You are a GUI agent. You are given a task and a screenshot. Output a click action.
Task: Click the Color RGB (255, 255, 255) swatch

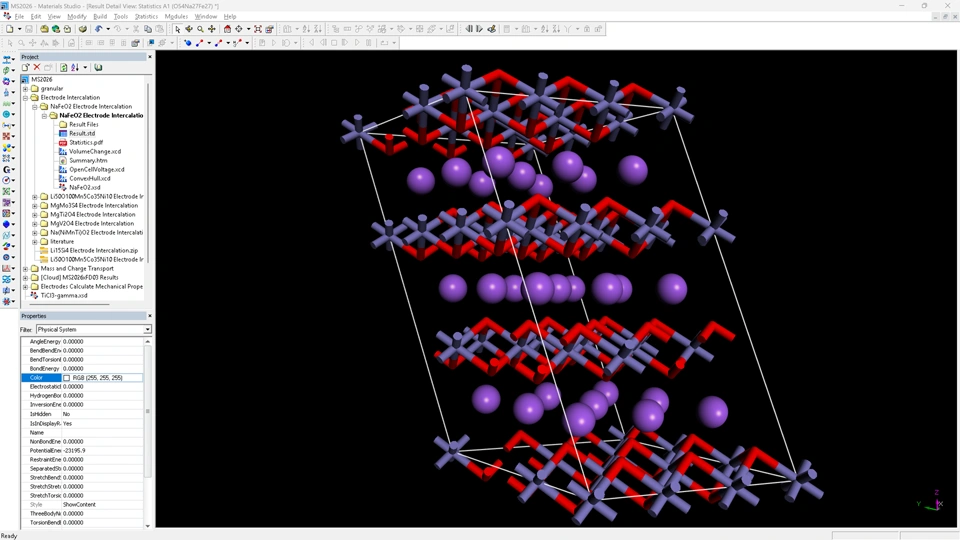click(67, 378)
